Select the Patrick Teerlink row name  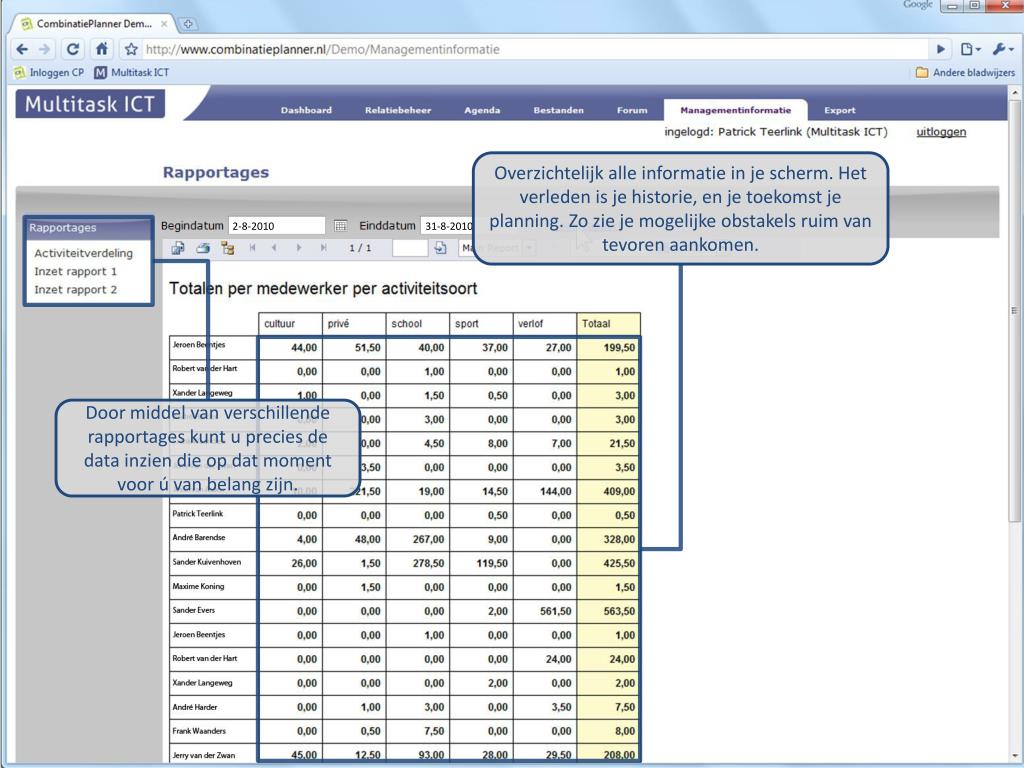[198, 513]
